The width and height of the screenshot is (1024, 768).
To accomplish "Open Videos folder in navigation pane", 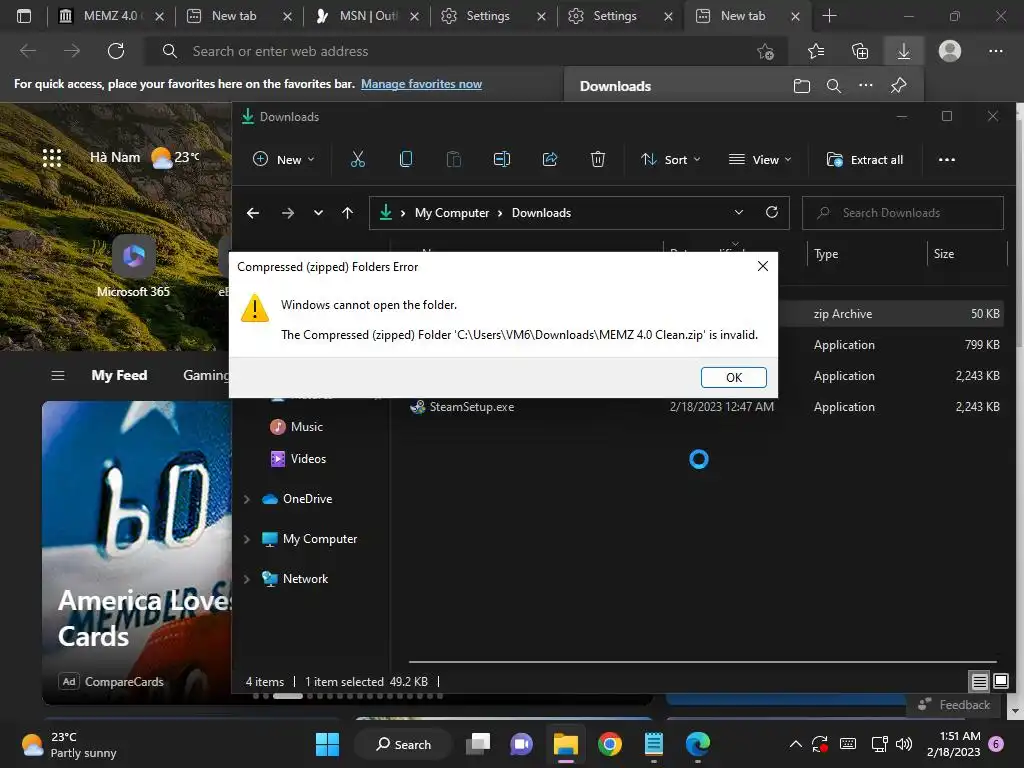I will pos(298,458).
